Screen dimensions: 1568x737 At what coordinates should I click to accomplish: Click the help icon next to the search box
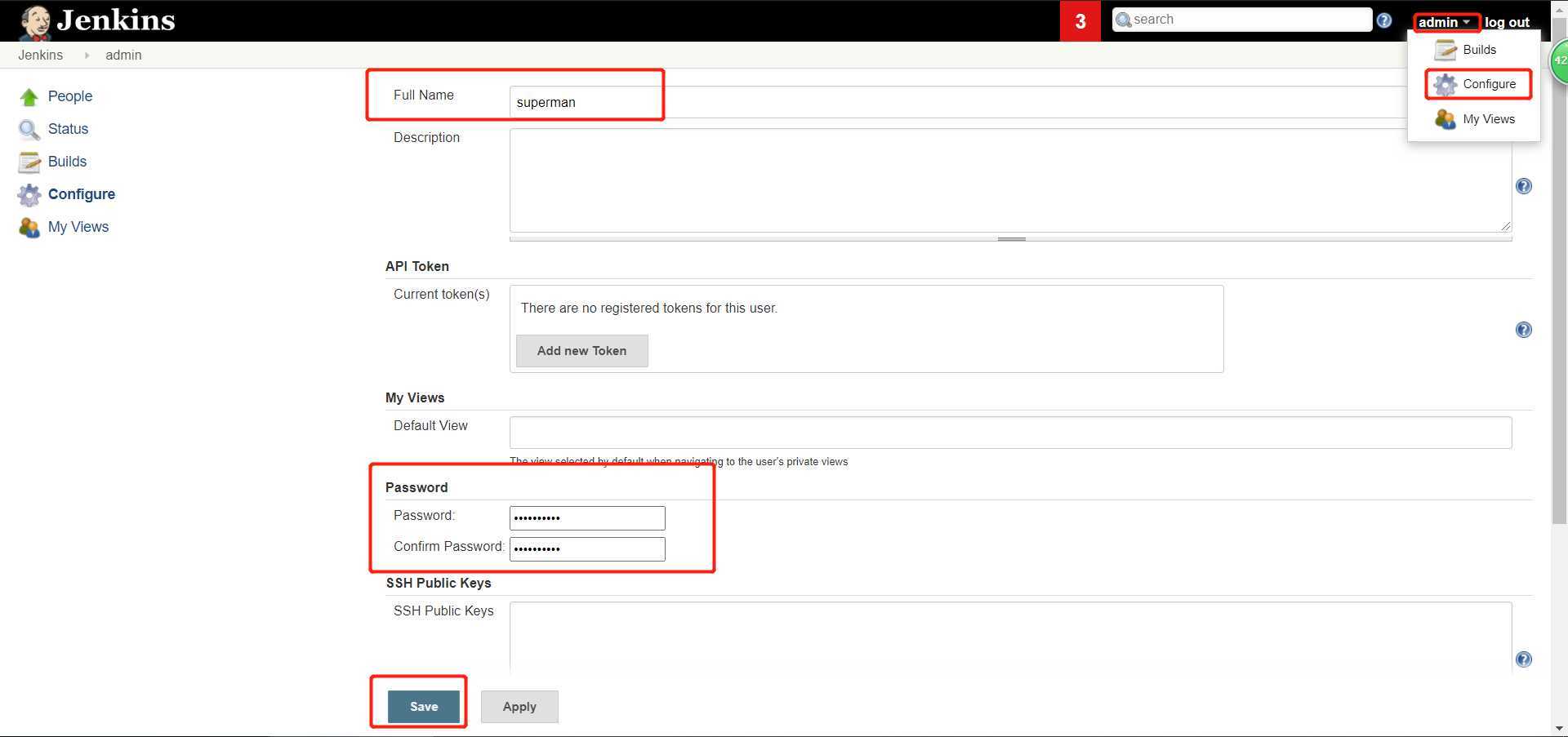tap(1384, 20)
